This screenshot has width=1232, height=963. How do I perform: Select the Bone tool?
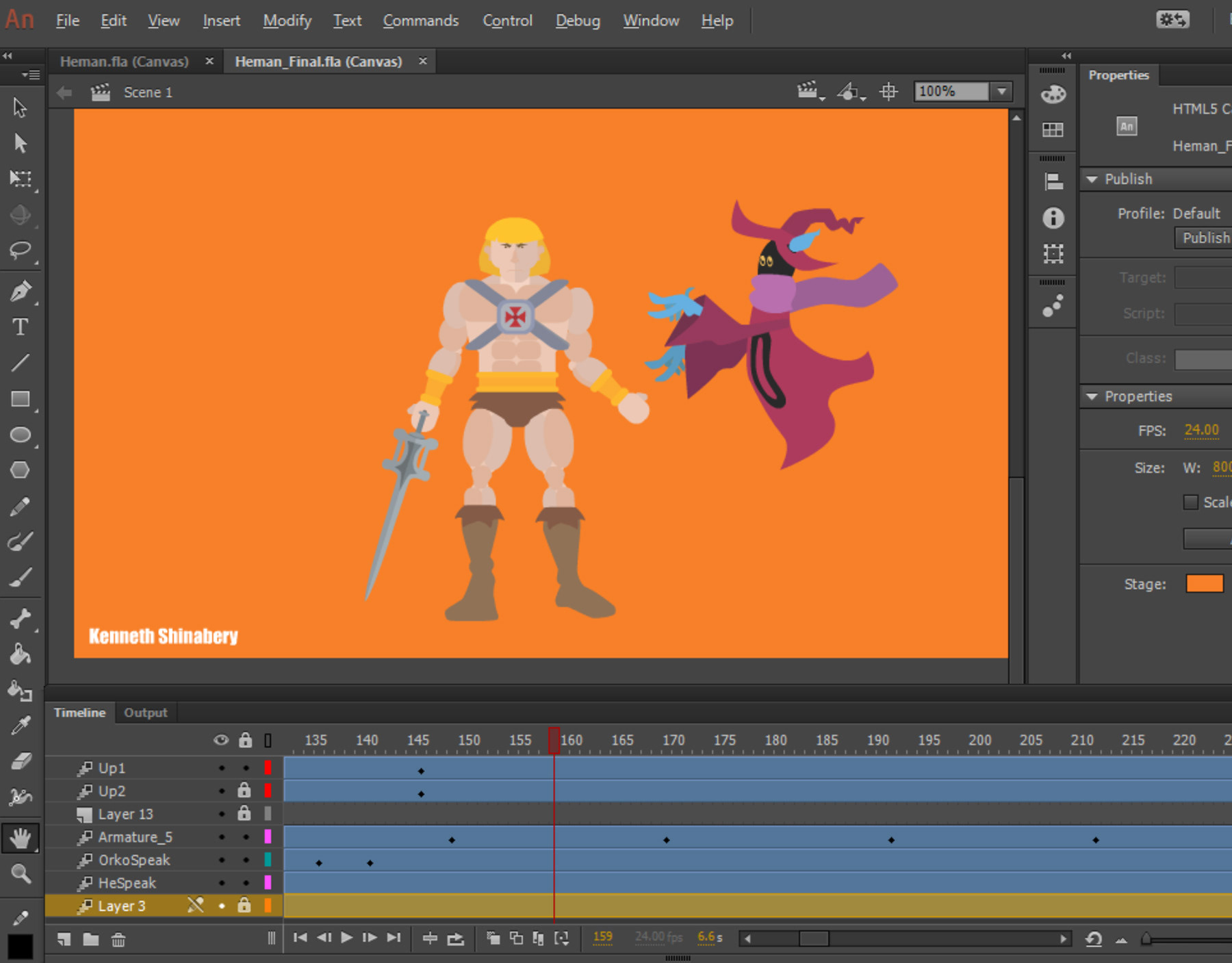tap(21, 618)
